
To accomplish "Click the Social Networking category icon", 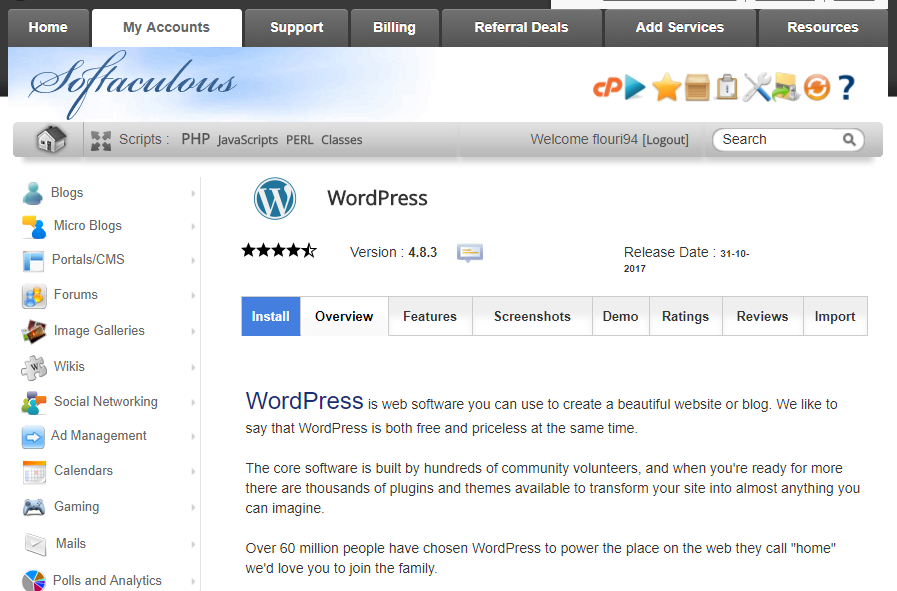I will tap(34, 403).
